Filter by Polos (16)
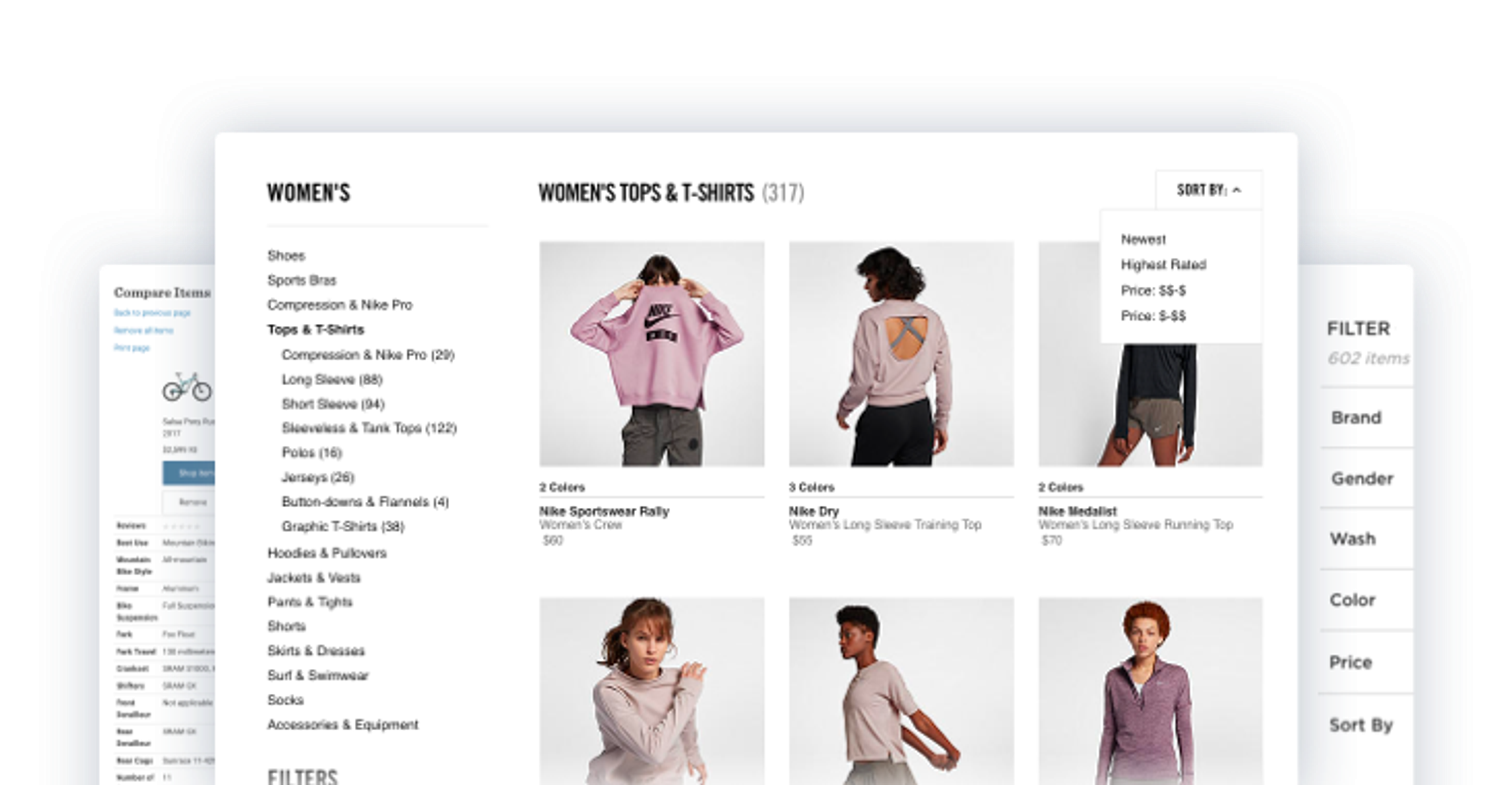This screenshot has width=1512, height=785. 312,453
